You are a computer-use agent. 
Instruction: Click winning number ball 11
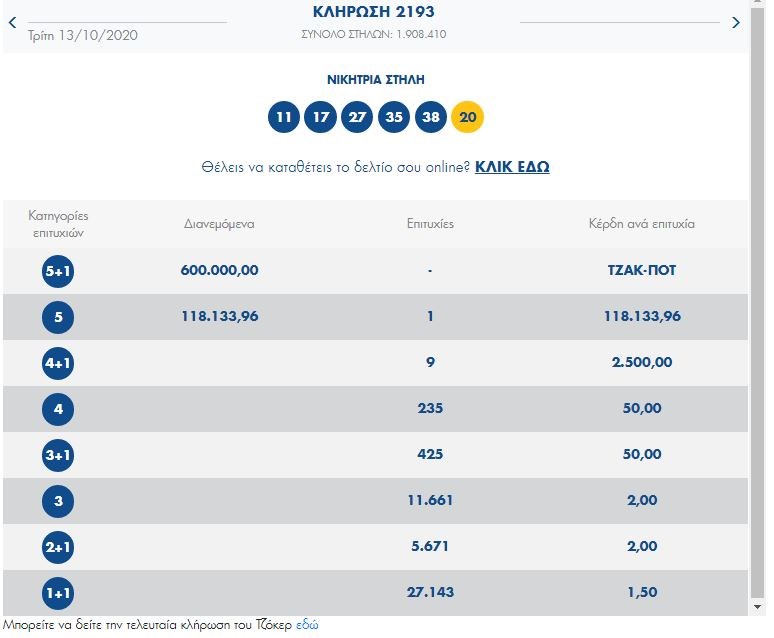pyautogui.click(x=284, y=117)
